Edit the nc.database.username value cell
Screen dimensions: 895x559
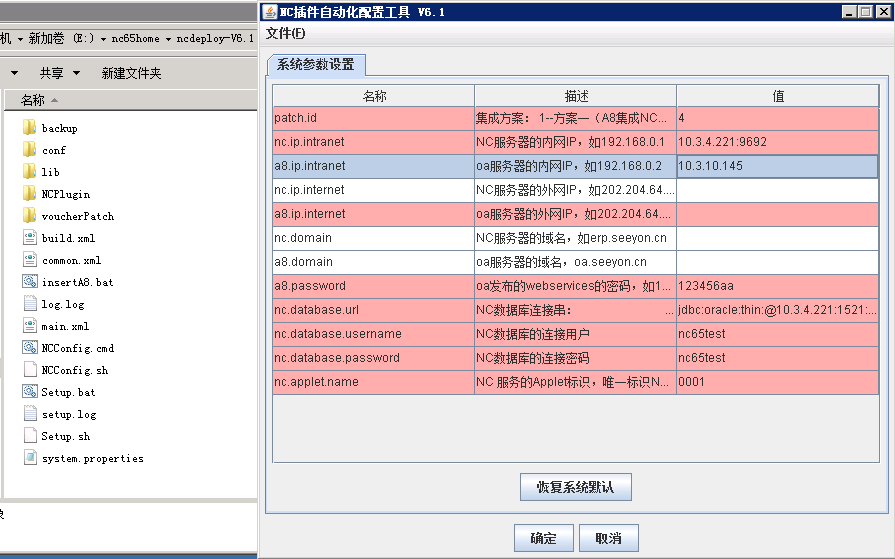(x=777, y=334)
